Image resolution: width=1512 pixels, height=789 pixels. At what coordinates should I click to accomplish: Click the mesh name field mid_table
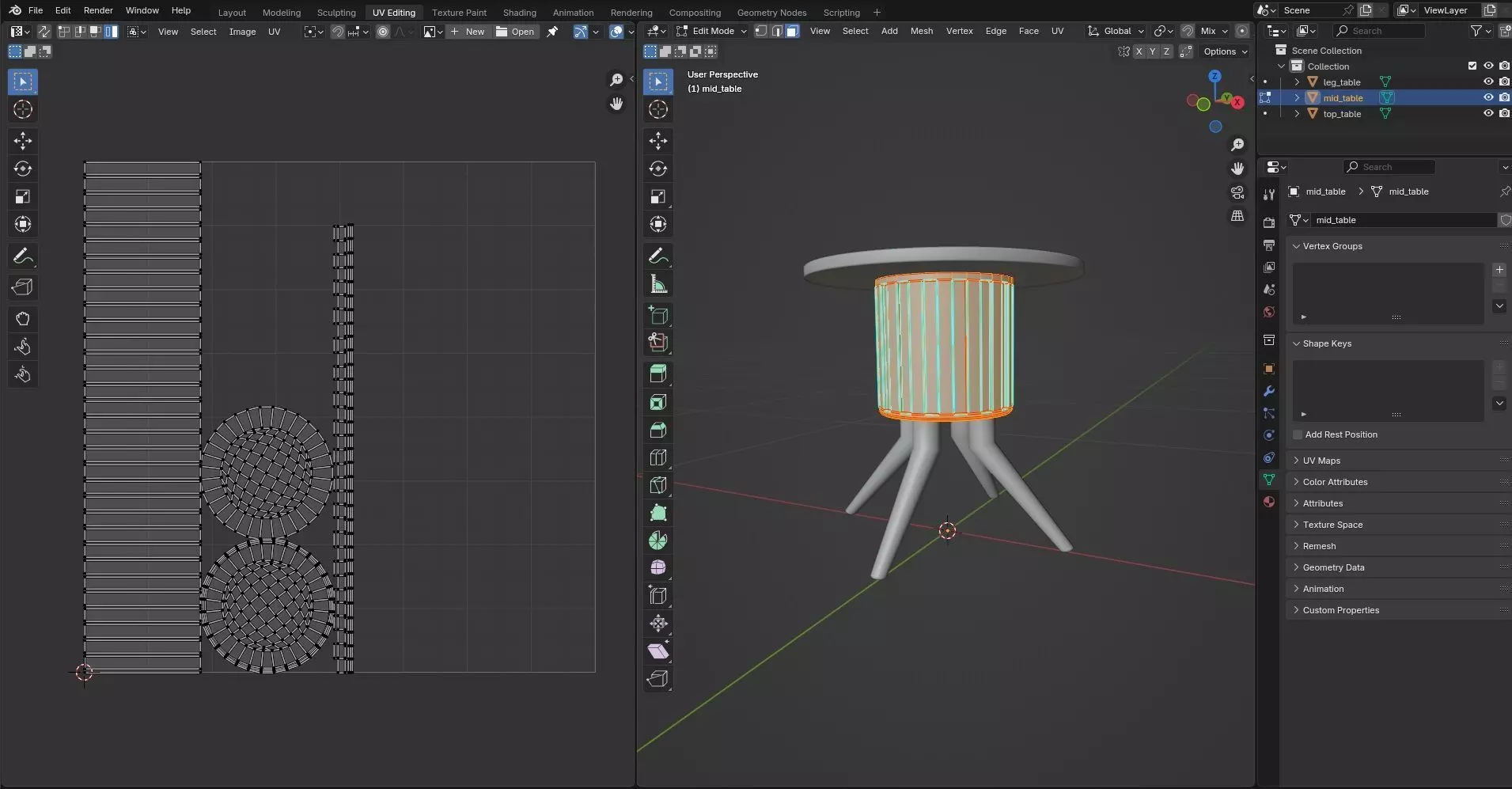click(x=1403, y=220)
